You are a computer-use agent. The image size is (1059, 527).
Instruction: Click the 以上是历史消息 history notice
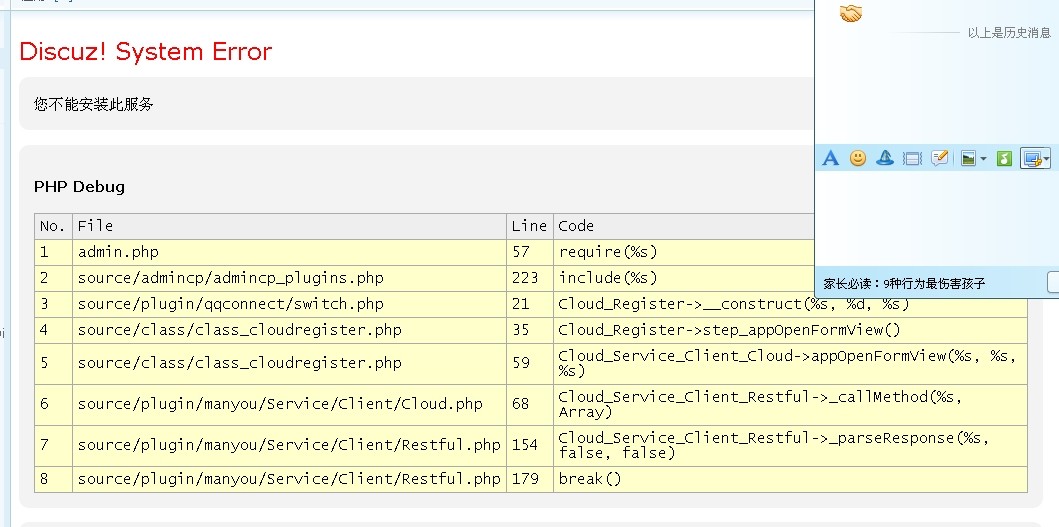tap(1009, 33)
